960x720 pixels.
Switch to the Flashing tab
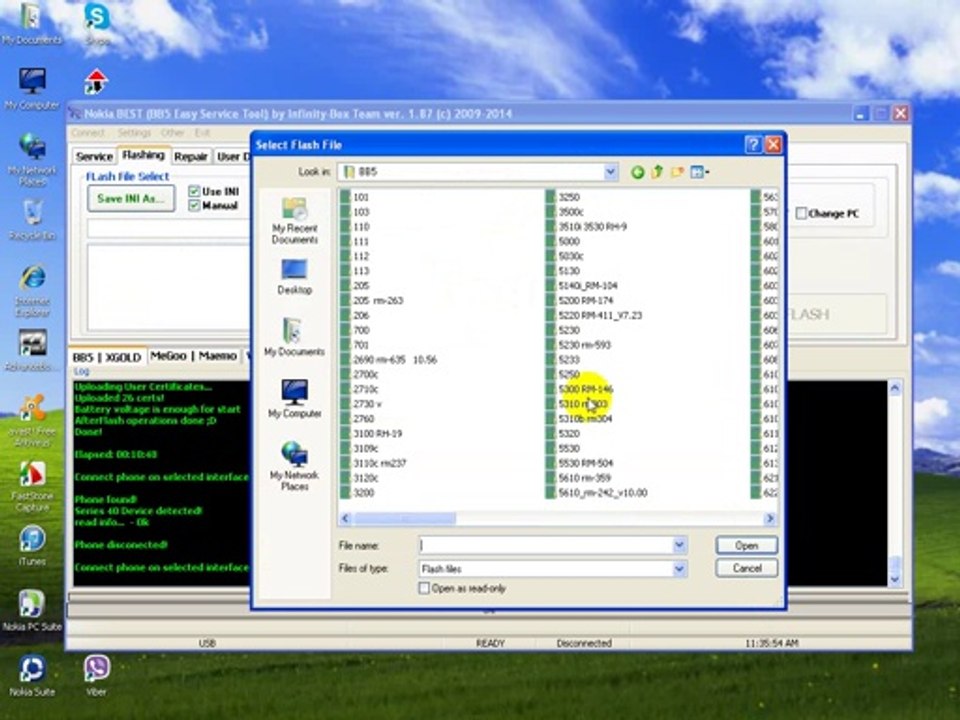[x=143, y=155]
